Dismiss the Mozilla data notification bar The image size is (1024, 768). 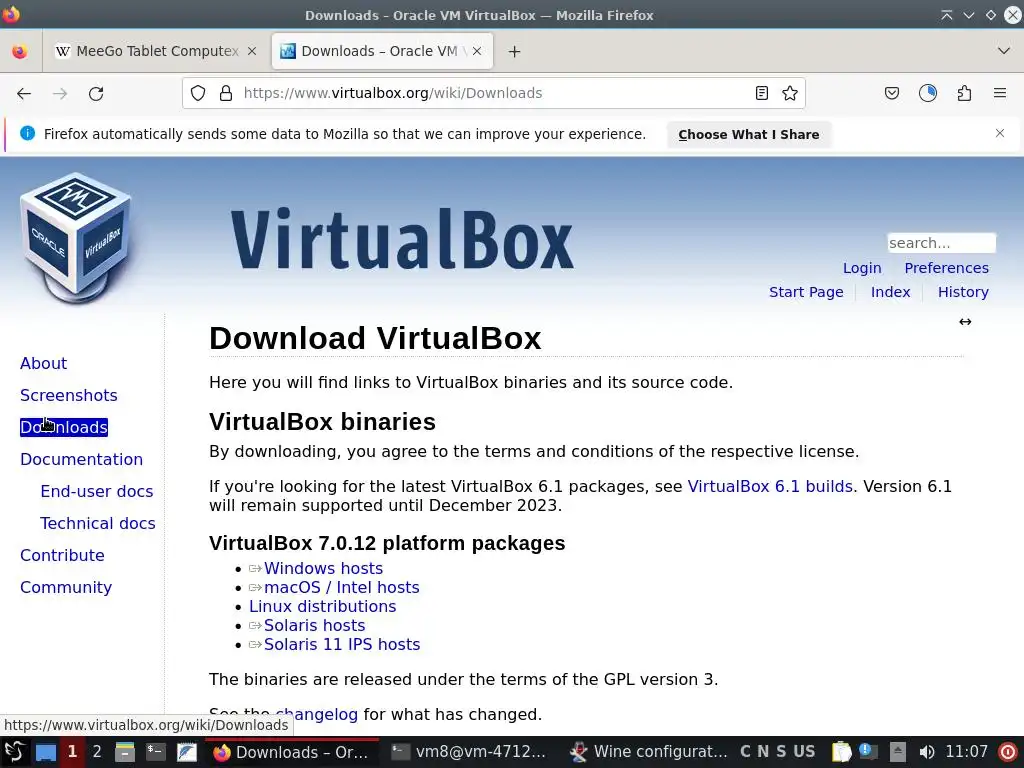[x=1000, y=133]
